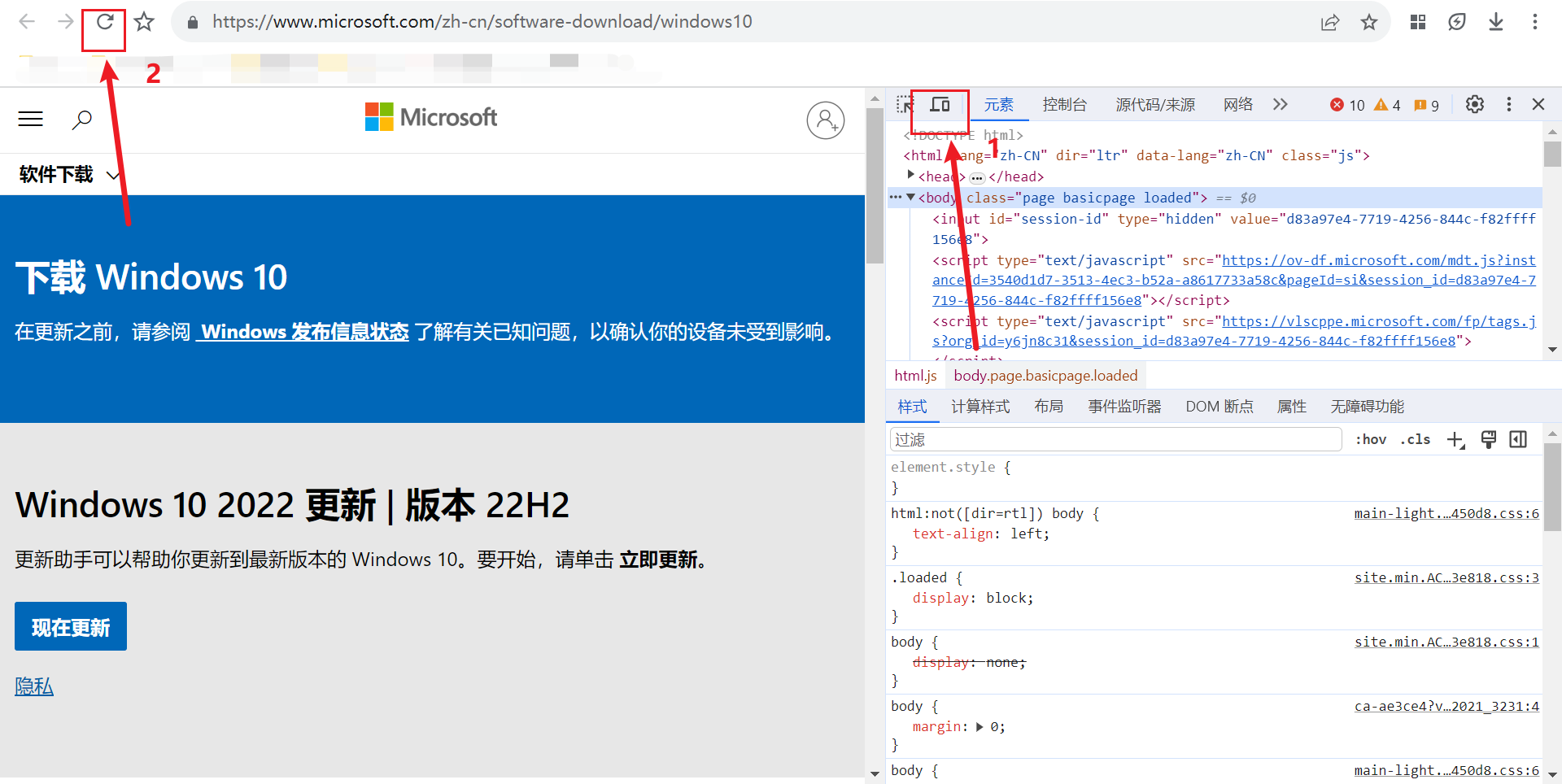Image resolution: width=1562 pixels, height=784 pixels.
Task: Show the 10 errors indicator
Action: click(x=1347, y=105)
